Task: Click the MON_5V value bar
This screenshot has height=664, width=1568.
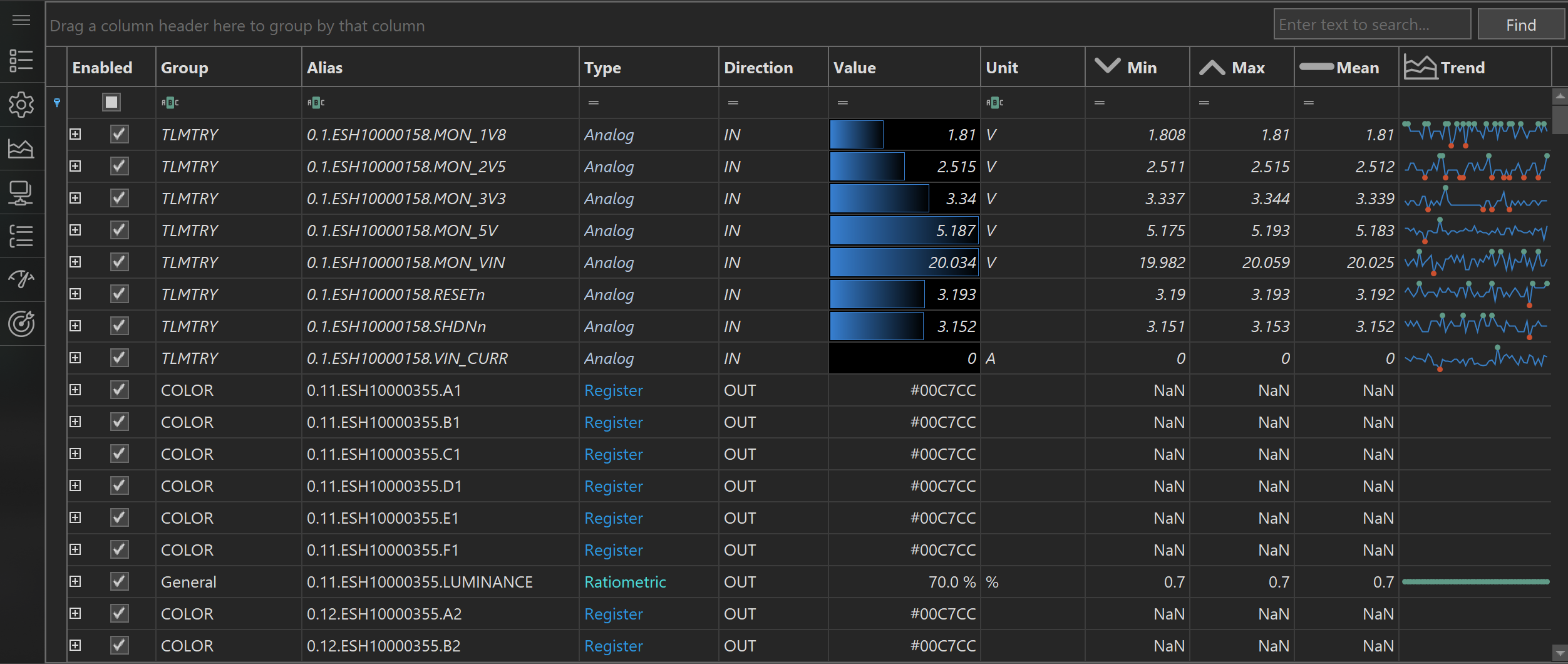Action: click(x=904, y=231)
